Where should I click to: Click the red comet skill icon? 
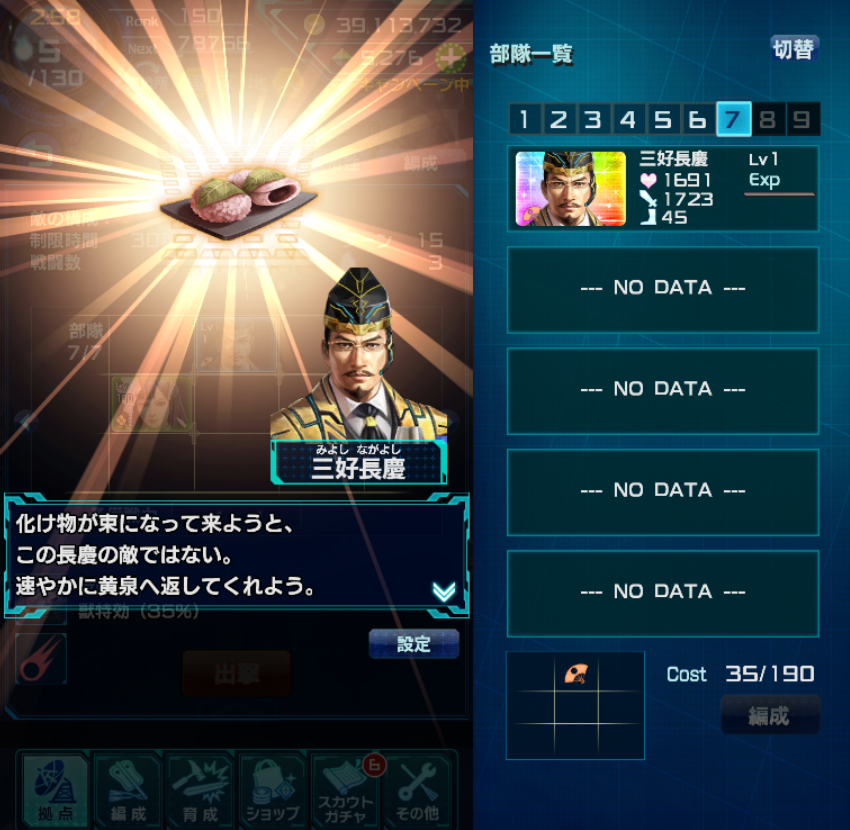click(41, 659)
